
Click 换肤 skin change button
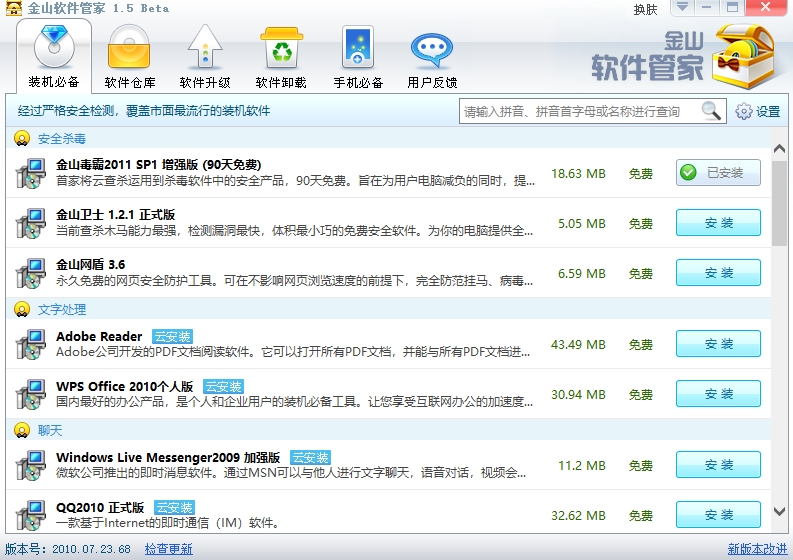(645, 9)
